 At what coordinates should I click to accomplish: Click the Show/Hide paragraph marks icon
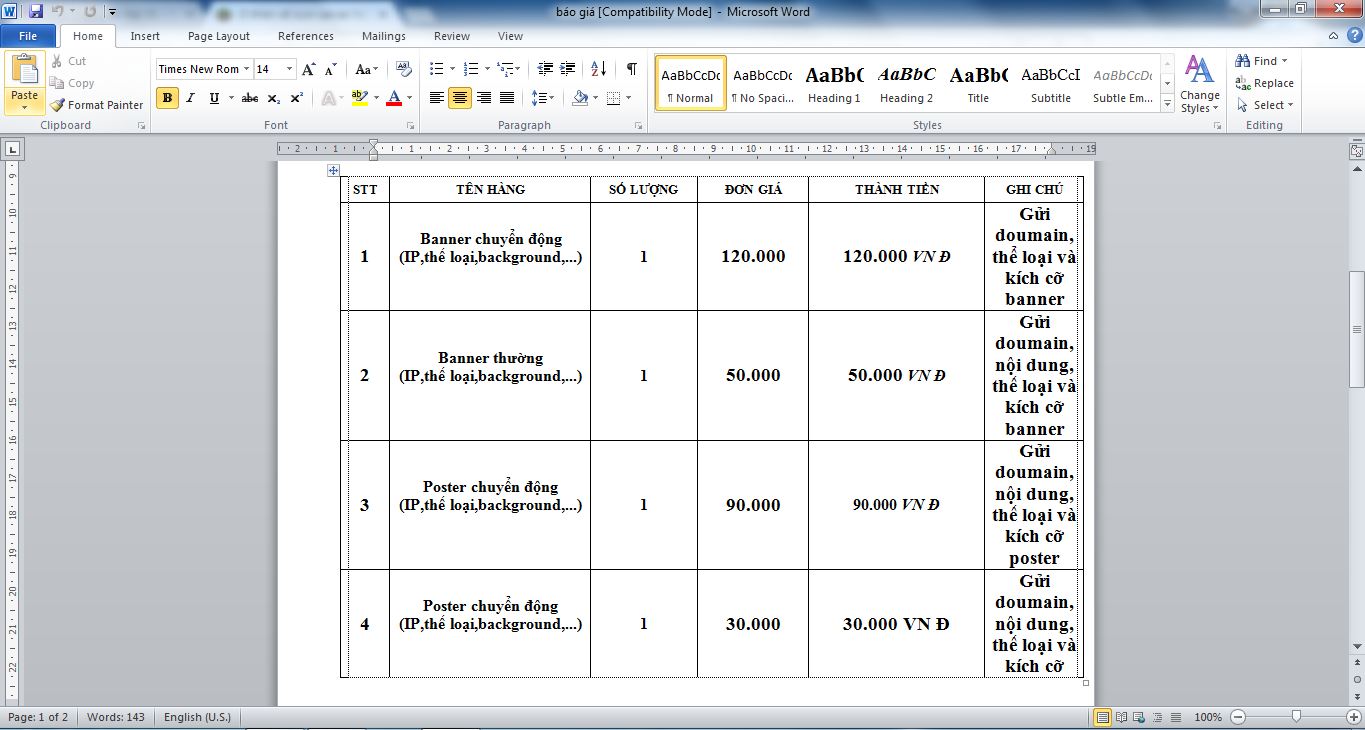(x=631, y=69)
